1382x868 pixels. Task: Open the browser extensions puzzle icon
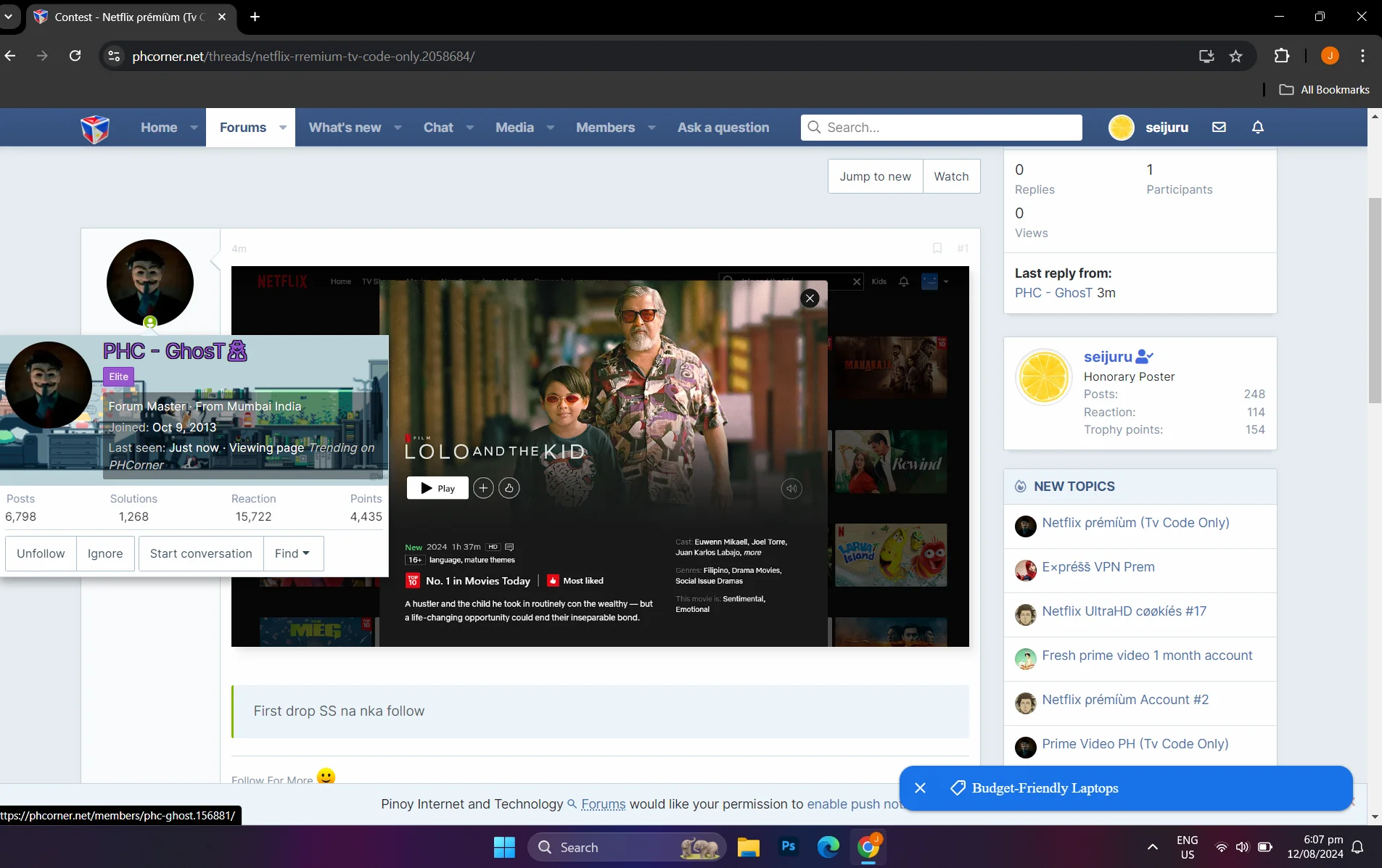(x=1282, y=56)
